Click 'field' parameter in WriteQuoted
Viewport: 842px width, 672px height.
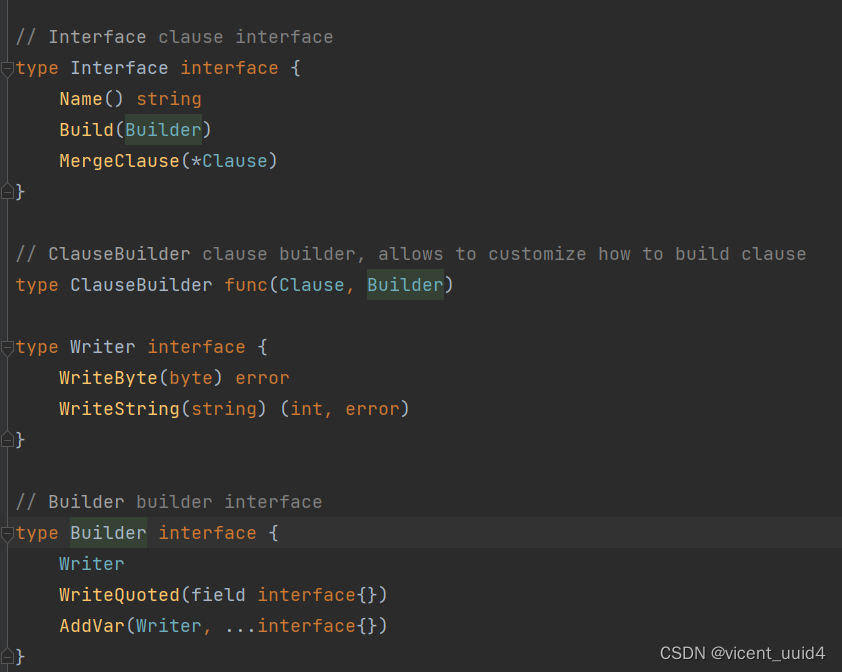tap(218, 595)
